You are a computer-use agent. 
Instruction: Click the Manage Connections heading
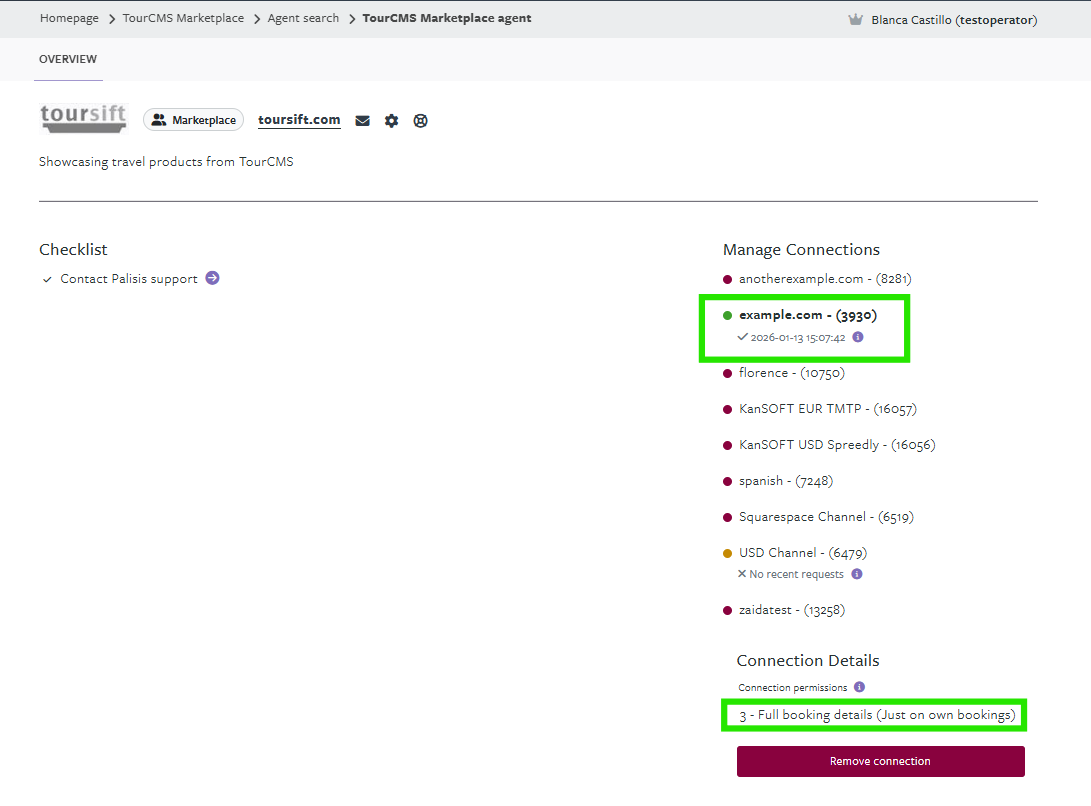point(801,249)
